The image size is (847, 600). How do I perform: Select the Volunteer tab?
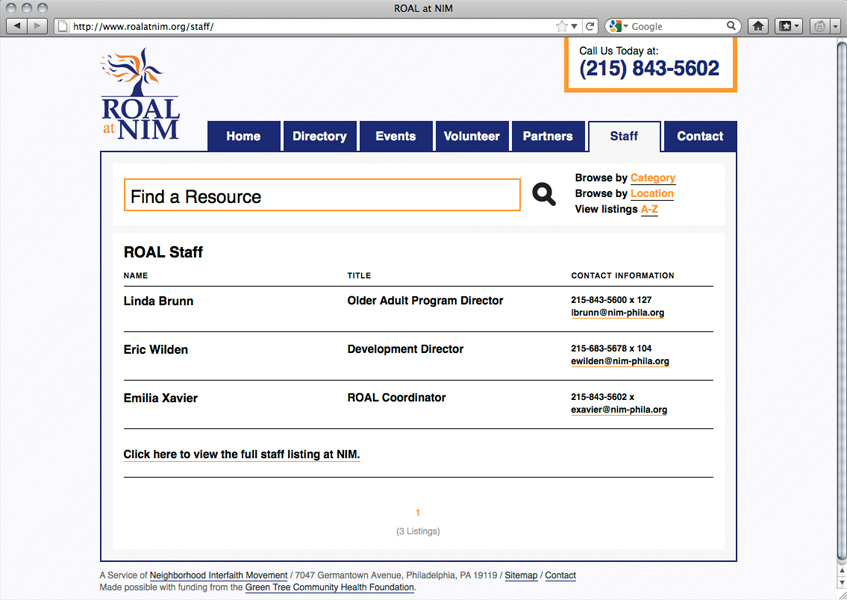tap(472, 136)
